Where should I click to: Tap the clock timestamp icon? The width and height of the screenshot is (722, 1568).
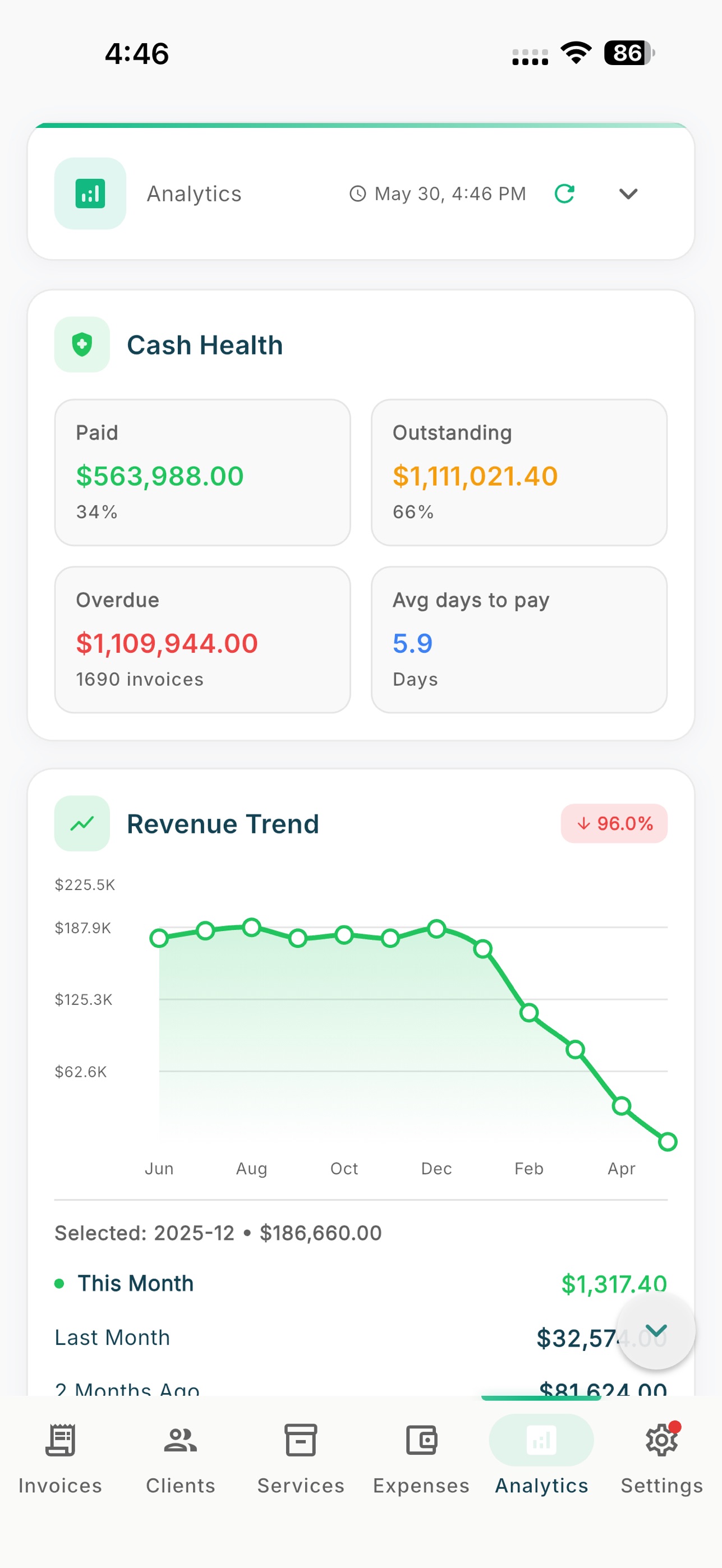click(x=357, y=193)
